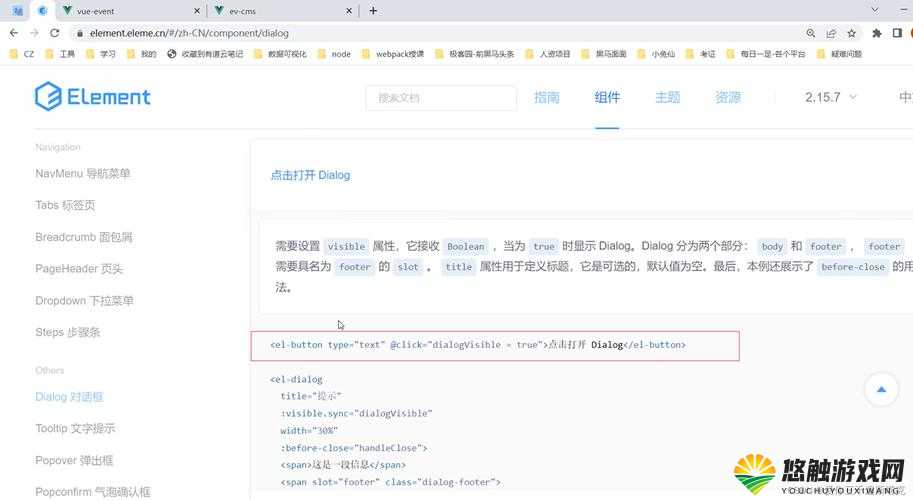The image size is (913, 500).
Task: Open Dropdown 下拉菜单 in sidebar
Action: pyautogui.click(x=84, y=300)
